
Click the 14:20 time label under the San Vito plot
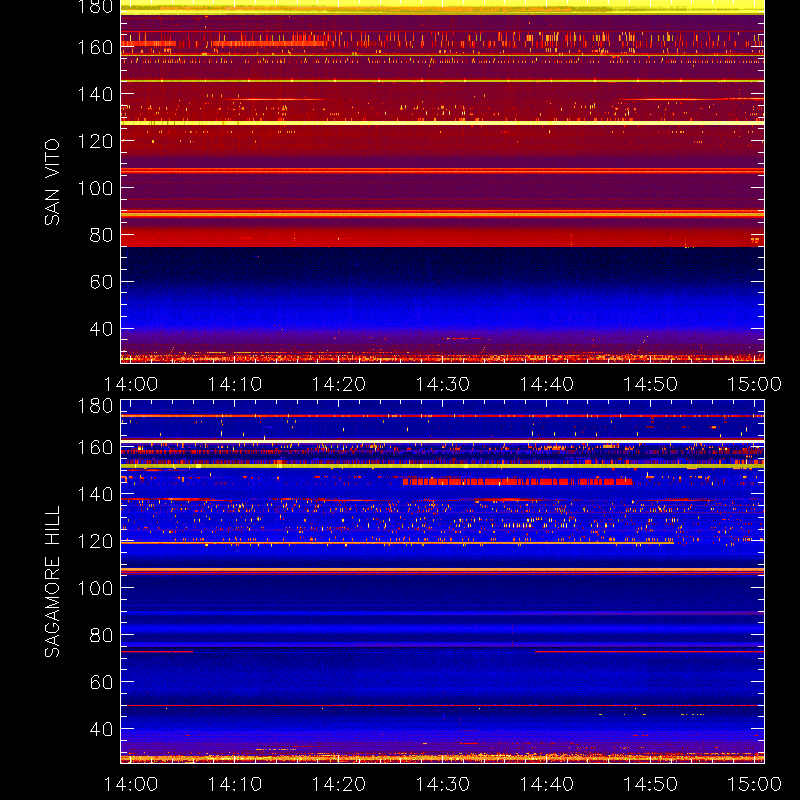point(339,384)
